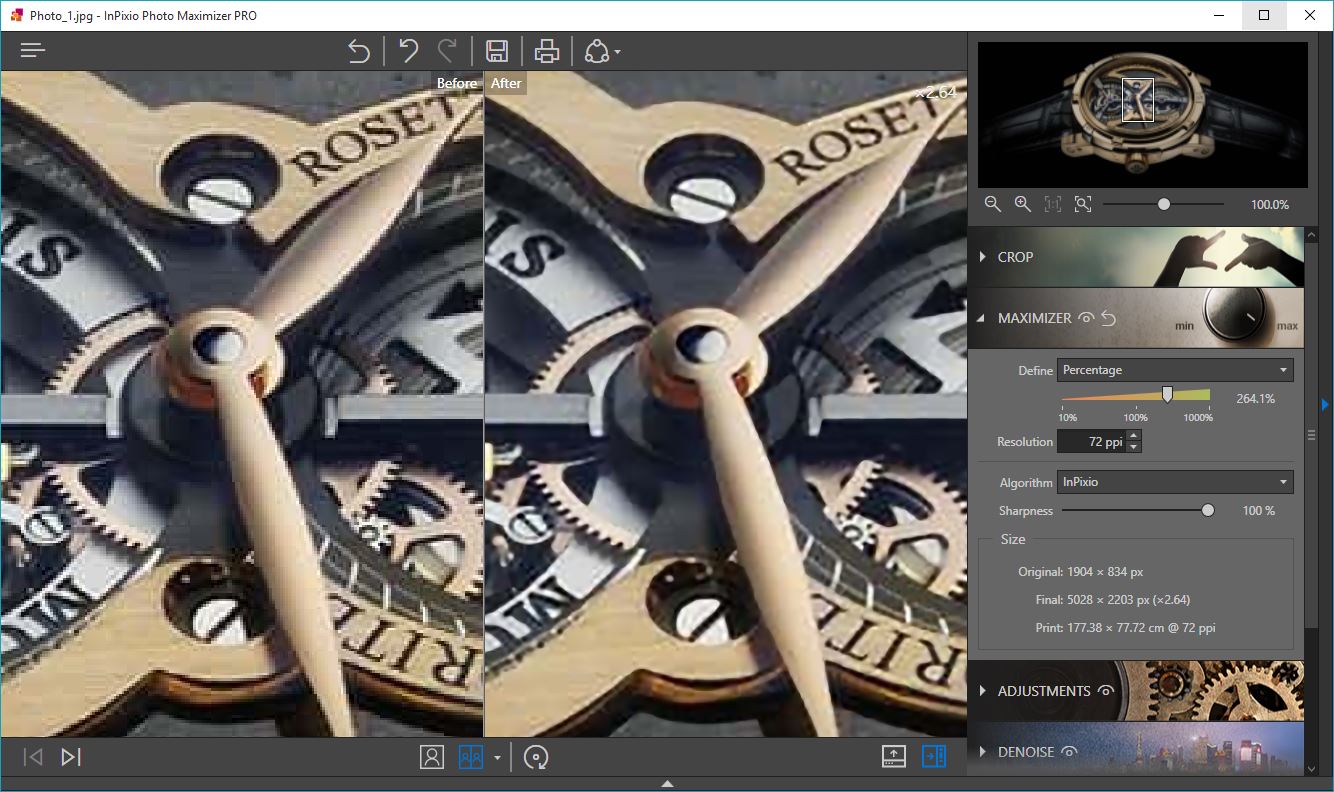Click the Original size text
This screenshot has width=1334, height=792.
pyautogui.click(x=1080, y=572)
